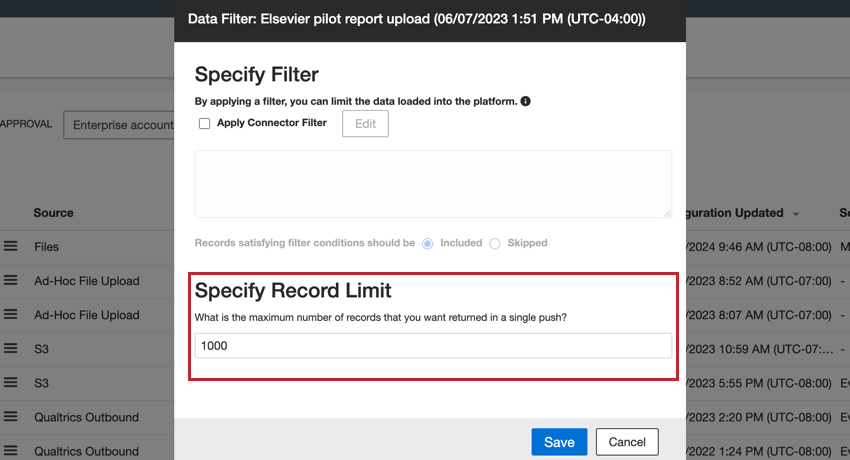Click the maximum record limit input field
This screenshot has height=460, width=850.
[x=433, y=345]
